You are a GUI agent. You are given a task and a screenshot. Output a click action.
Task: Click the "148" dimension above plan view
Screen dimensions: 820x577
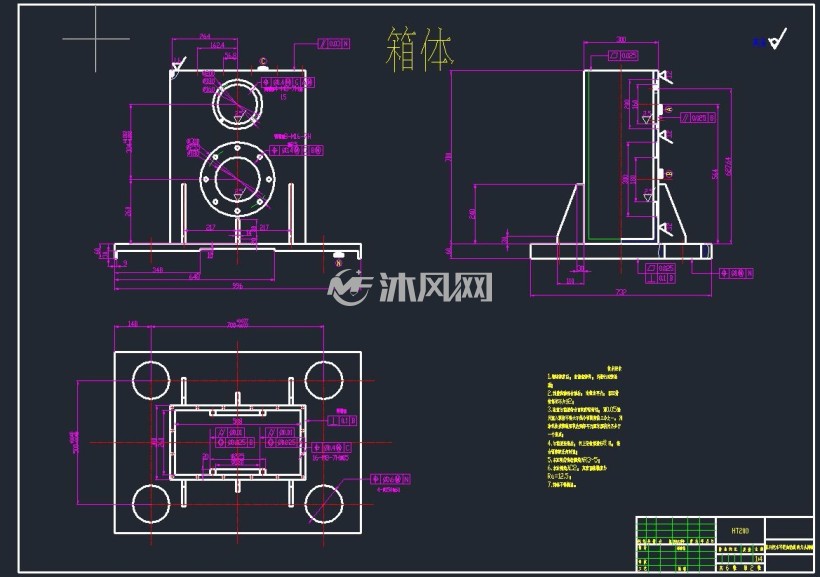pos(133,324)
